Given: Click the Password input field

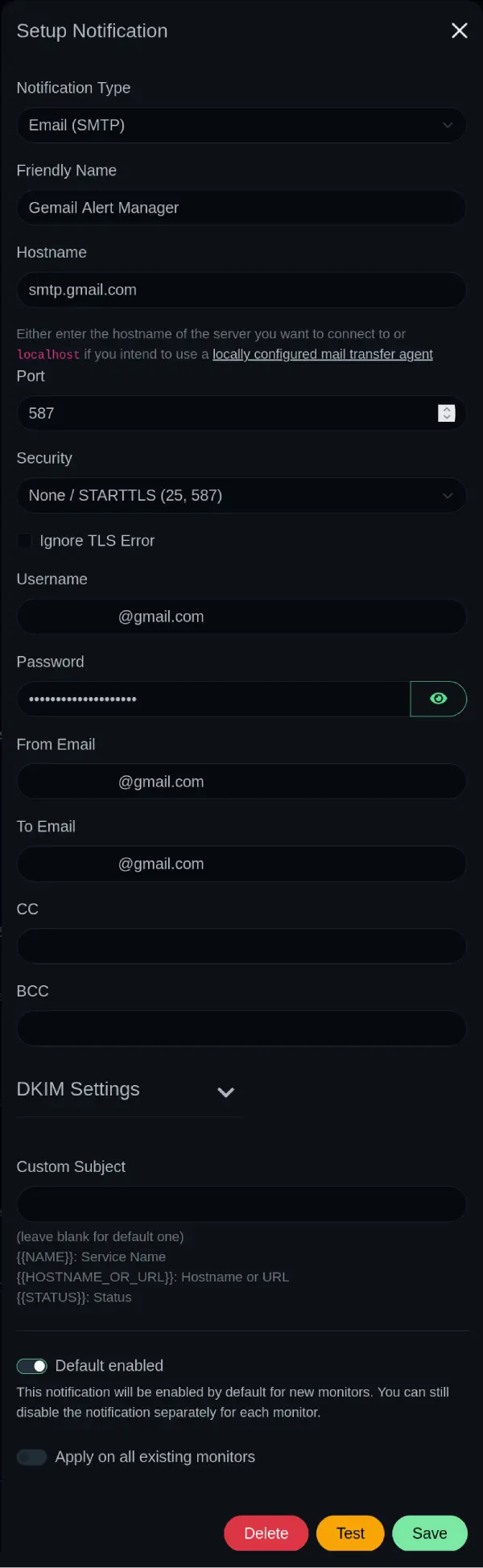Looking at the screenshot, I should coord(213,699).
